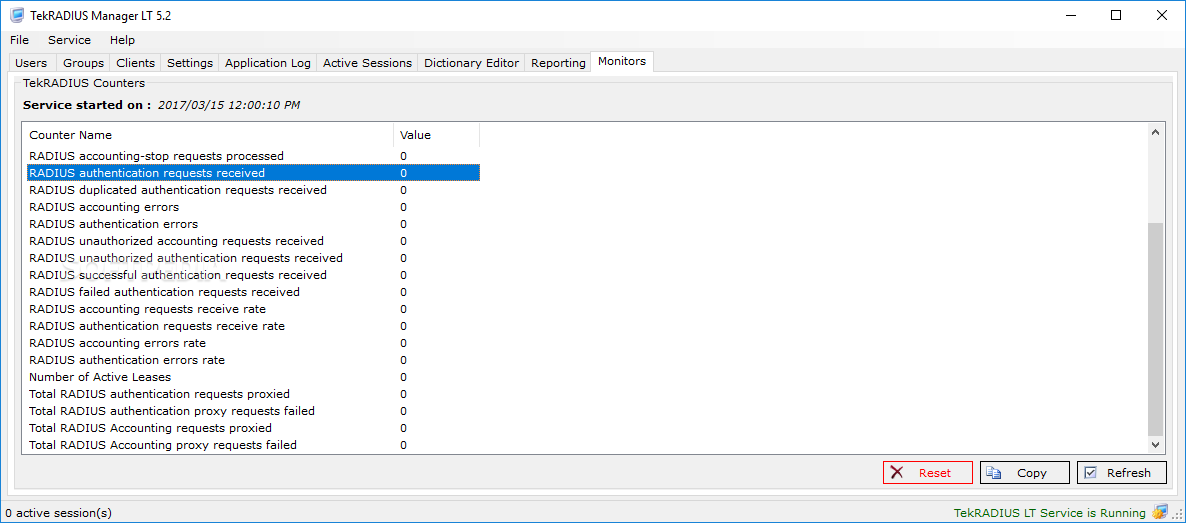The width and height of the screenshot is (1186, 523).
Task: Select 'RADIUS accounting requests receive rate' row
Action: click(253, 309)
